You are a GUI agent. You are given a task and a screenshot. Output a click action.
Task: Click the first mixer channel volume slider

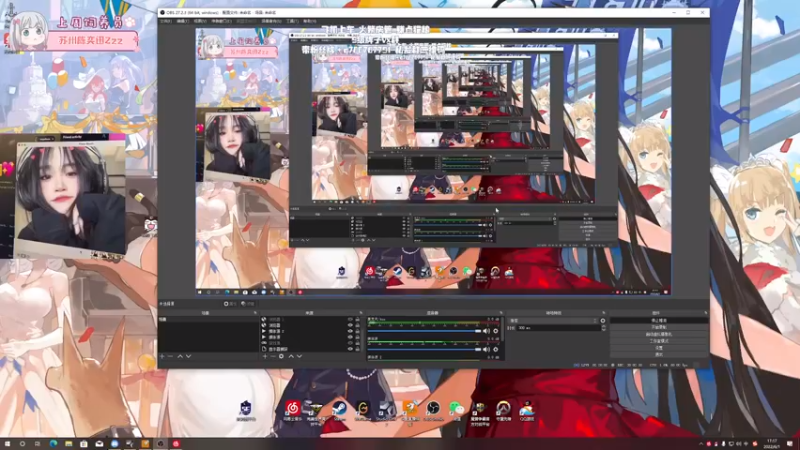(x=424, y=331)
